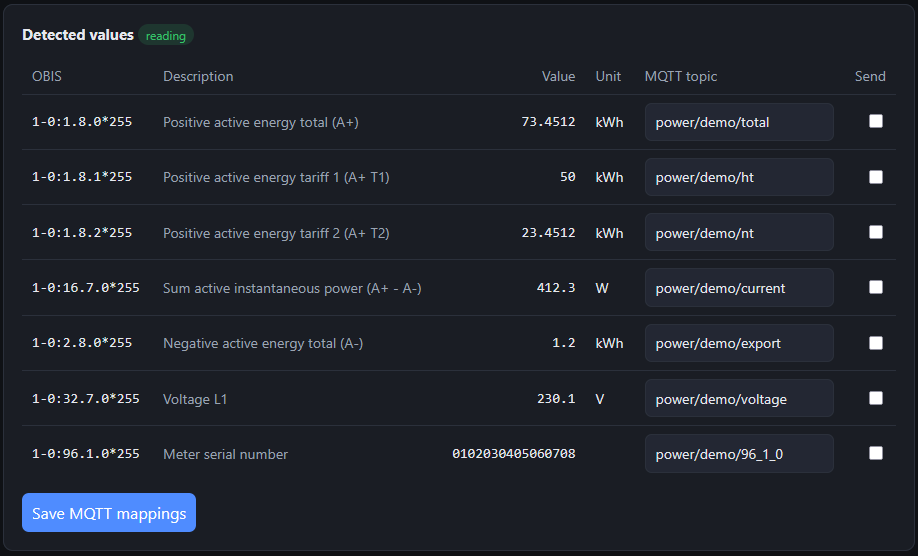The height and width of the screenshot is (556, 918).
Task: Click OBIS code 1-0:1.8.2*255
Action: [82, 232]
